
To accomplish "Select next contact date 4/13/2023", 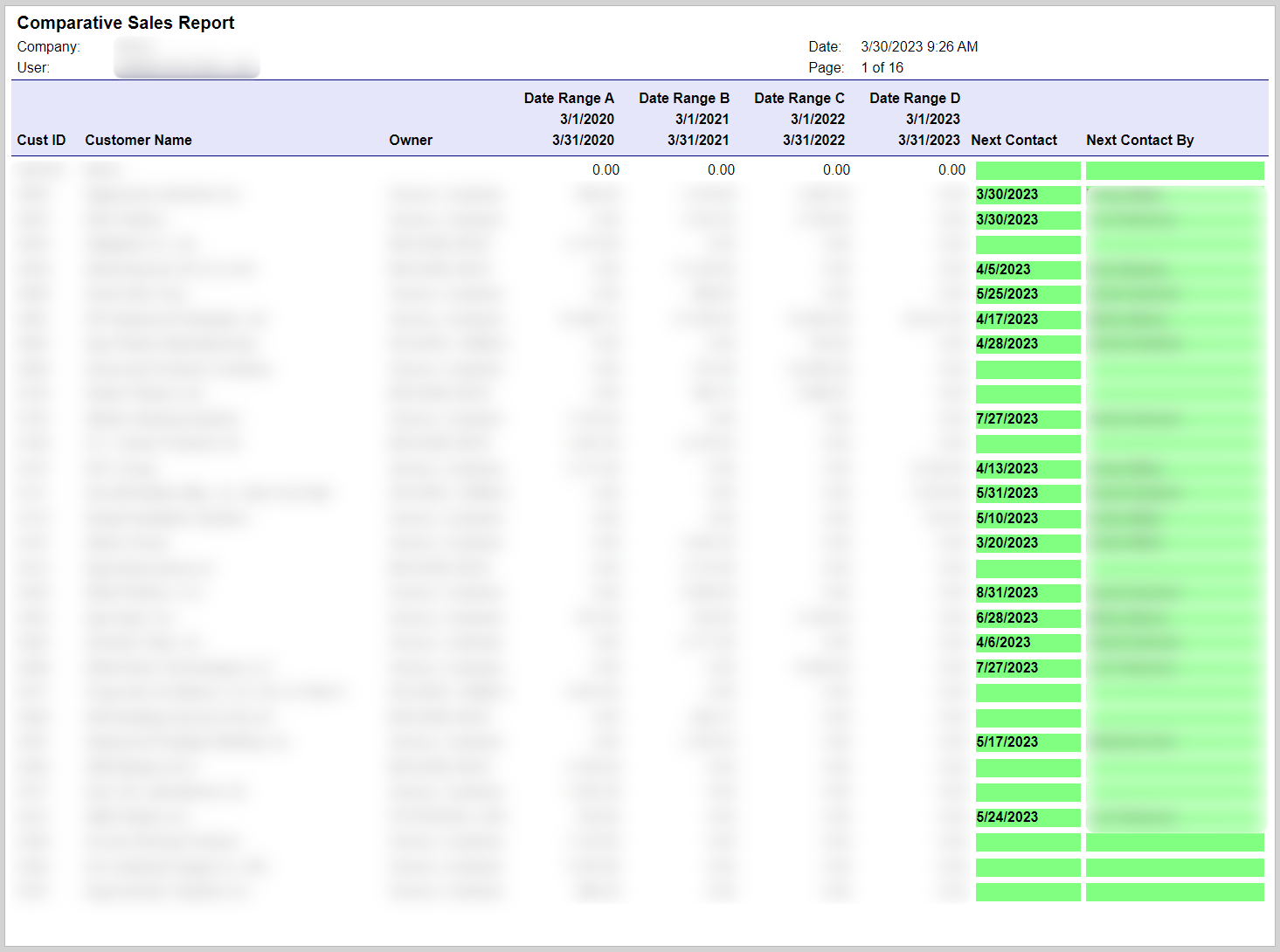I will point(1007,468).
